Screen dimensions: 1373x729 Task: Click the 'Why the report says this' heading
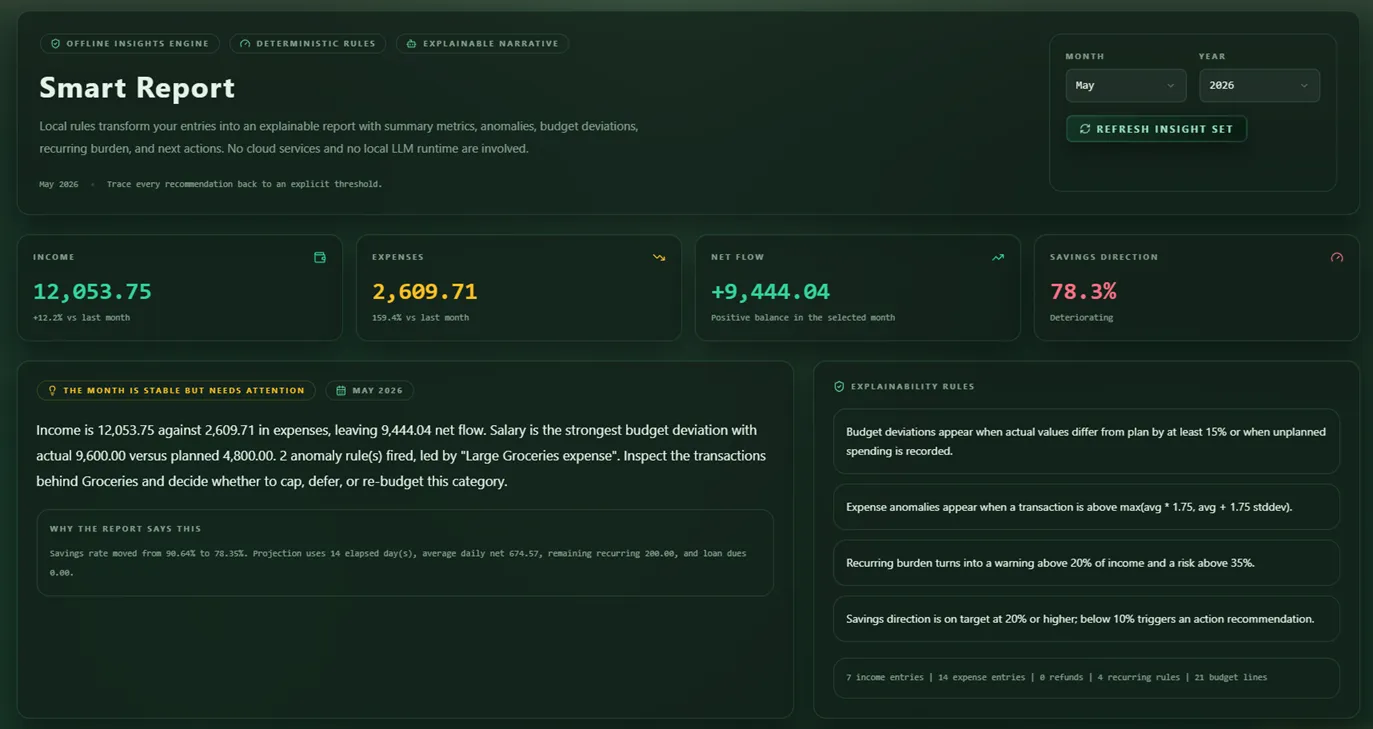(125, 529)
